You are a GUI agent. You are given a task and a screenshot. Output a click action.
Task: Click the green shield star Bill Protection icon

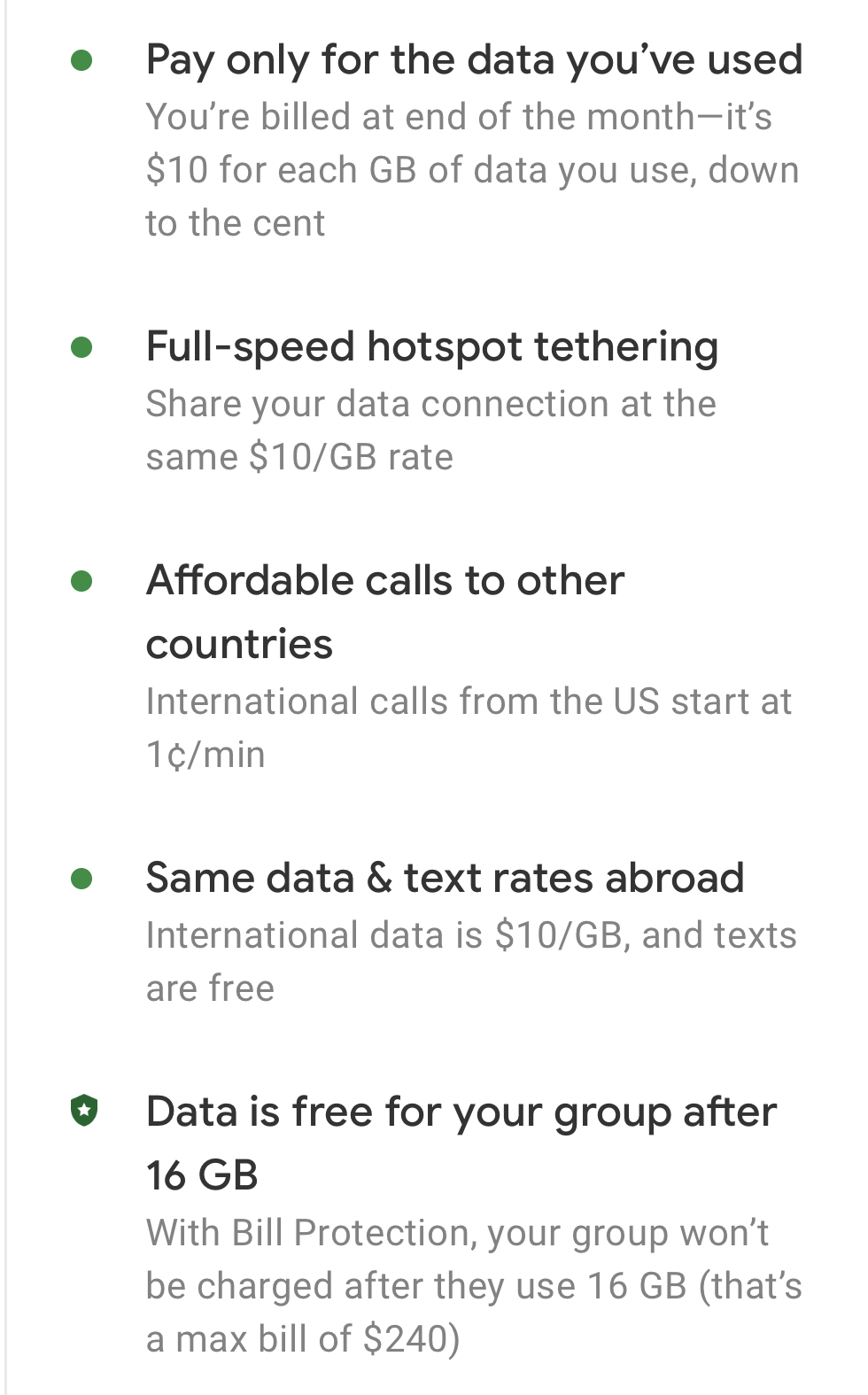click(x=84, y=1110)
